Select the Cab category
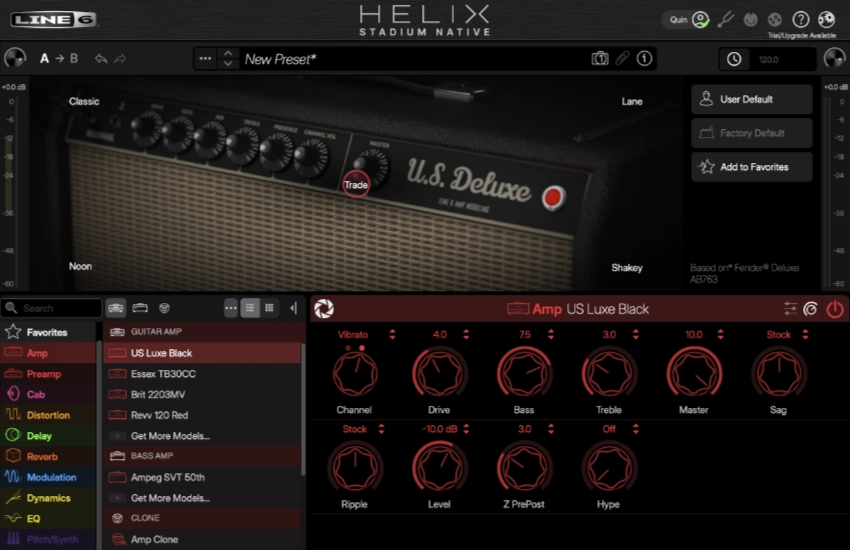 pos(48,394)
